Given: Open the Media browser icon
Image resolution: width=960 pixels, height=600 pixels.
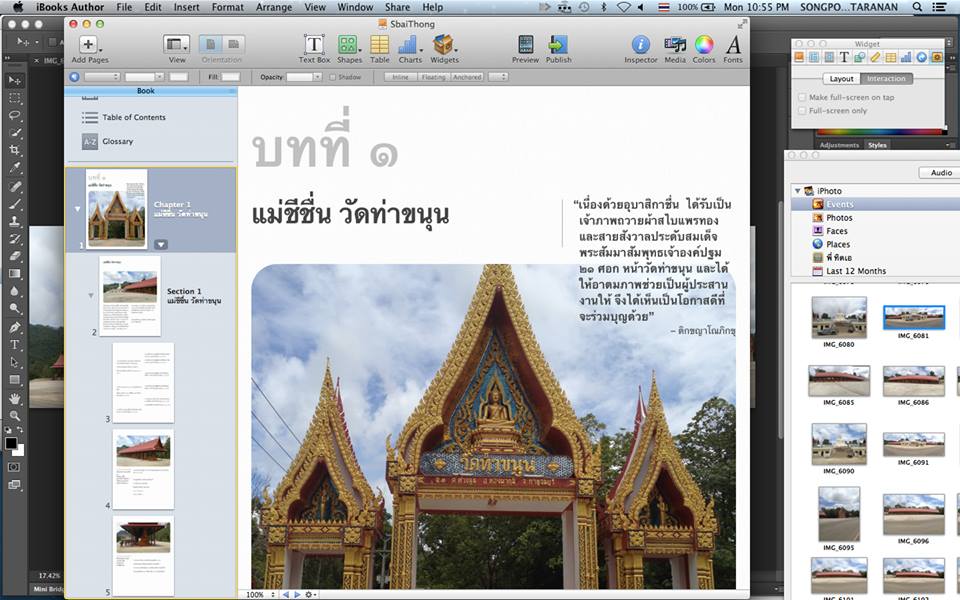Looking at the screenshot, I should (675, 45).
